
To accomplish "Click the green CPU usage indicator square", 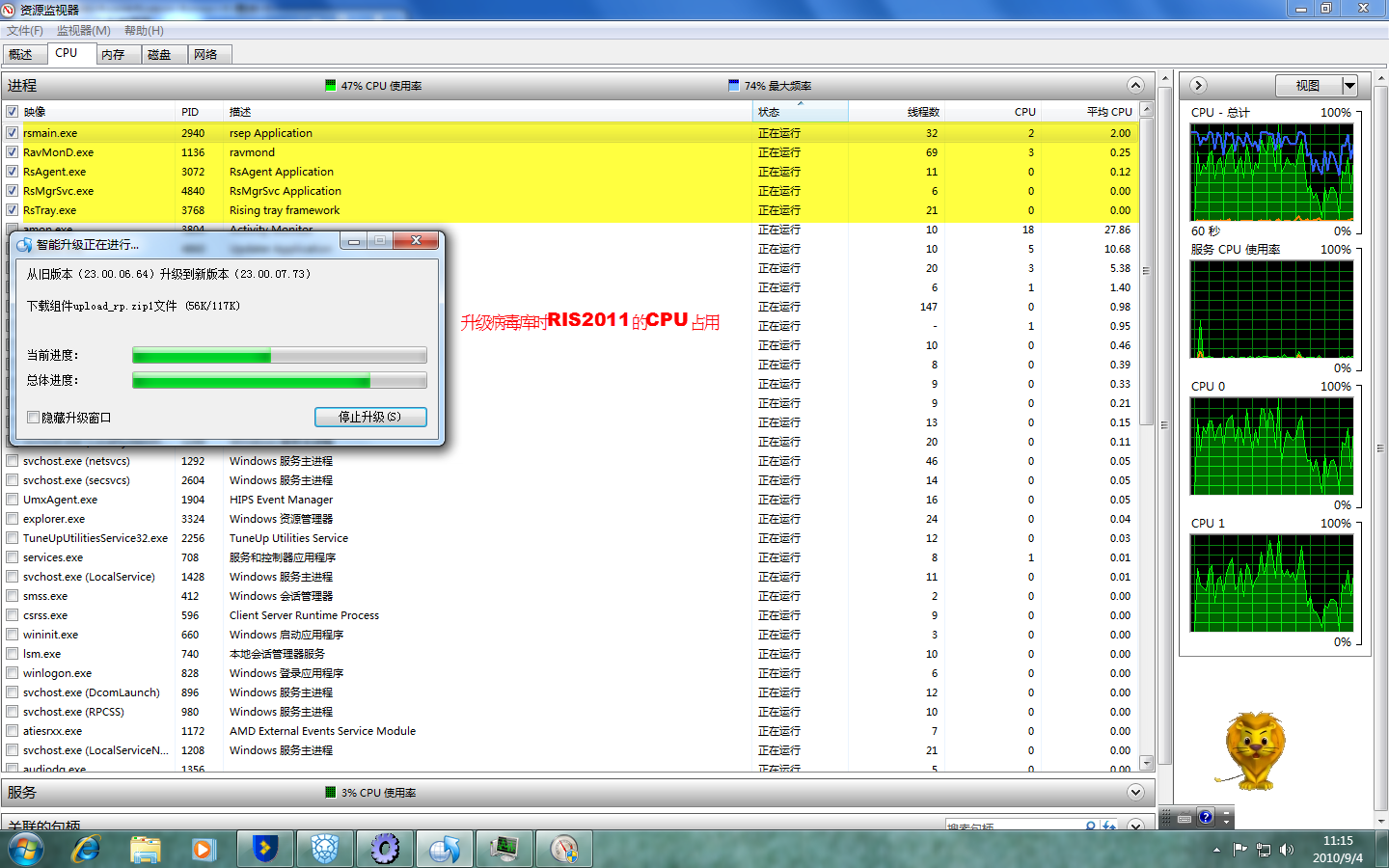I will (x=331, y=86).
